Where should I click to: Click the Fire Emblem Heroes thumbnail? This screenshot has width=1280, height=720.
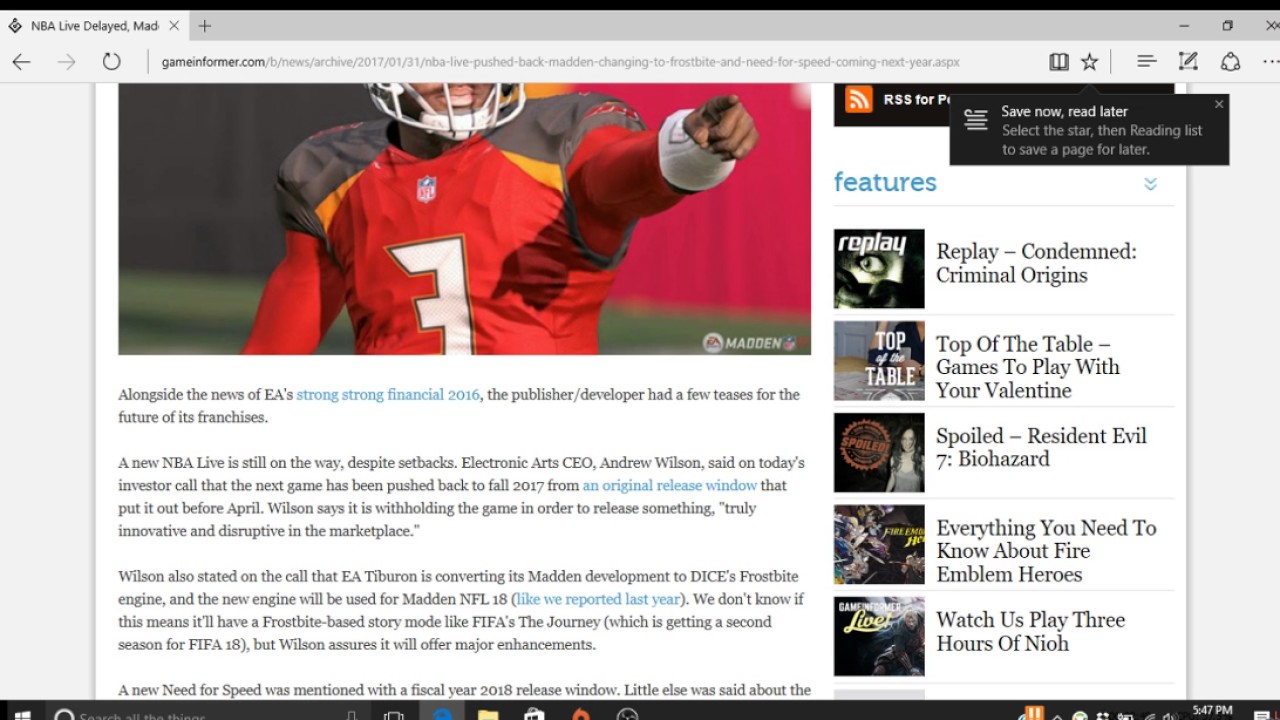point(879,545)
